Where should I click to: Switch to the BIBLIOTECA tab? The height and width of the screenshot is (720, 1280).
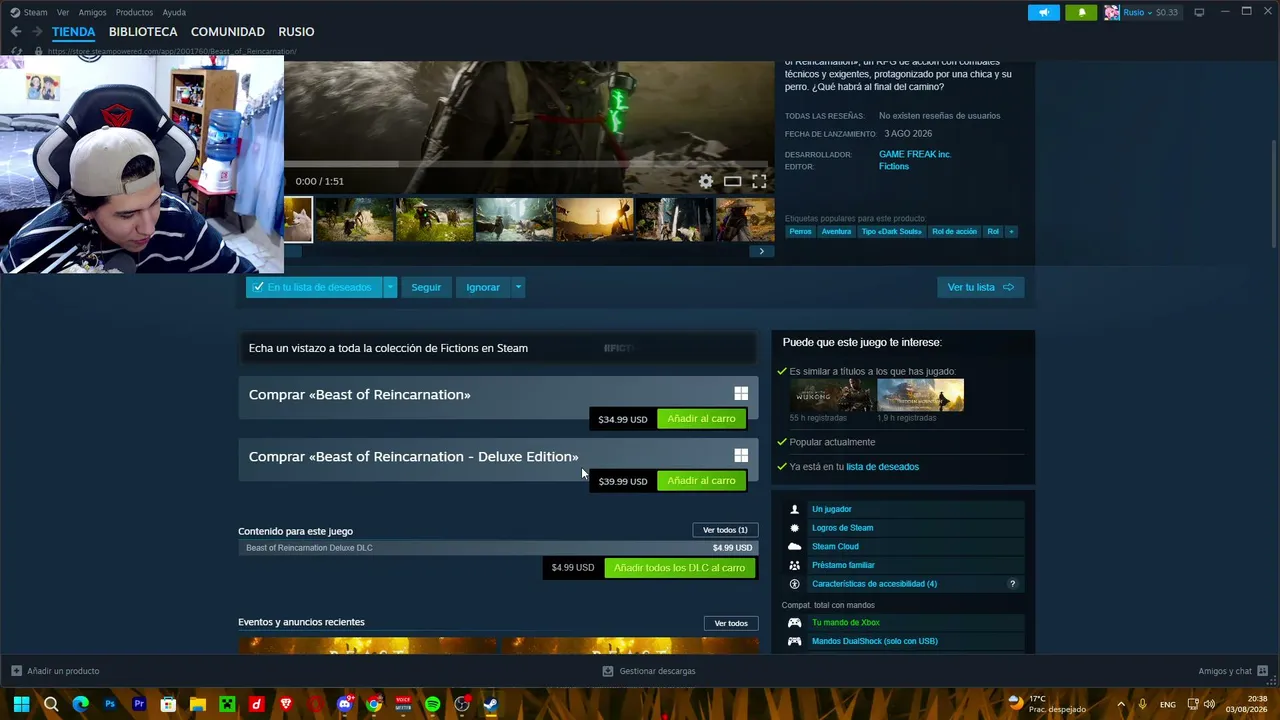[x=143, y=32]
